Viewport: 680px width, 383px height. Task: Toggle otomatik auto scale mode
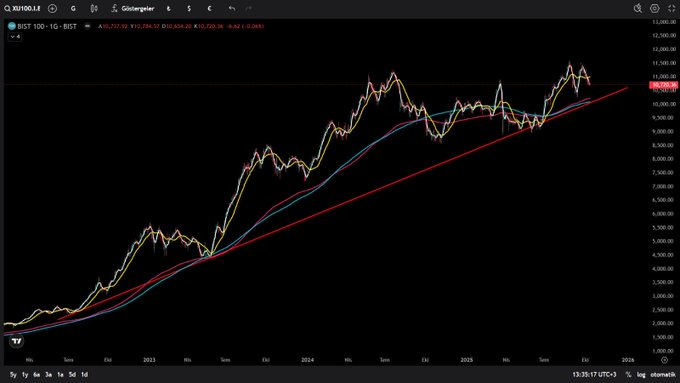663,374
